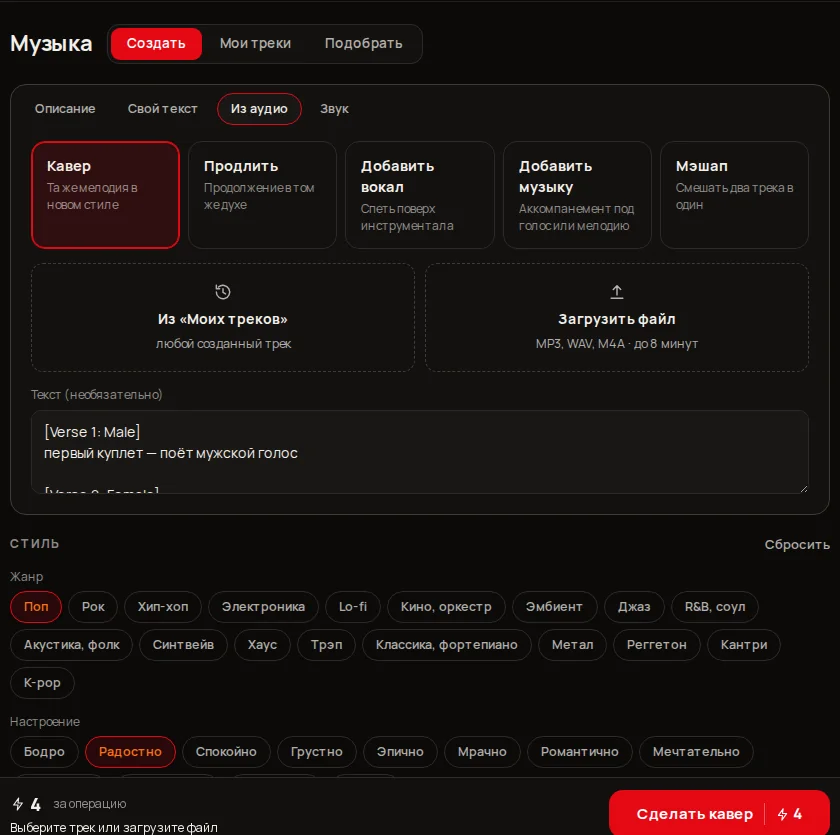This screenshot has width=840, height=835.
Task: Pick the Эпично mood chip
Action: coord(400,752)
